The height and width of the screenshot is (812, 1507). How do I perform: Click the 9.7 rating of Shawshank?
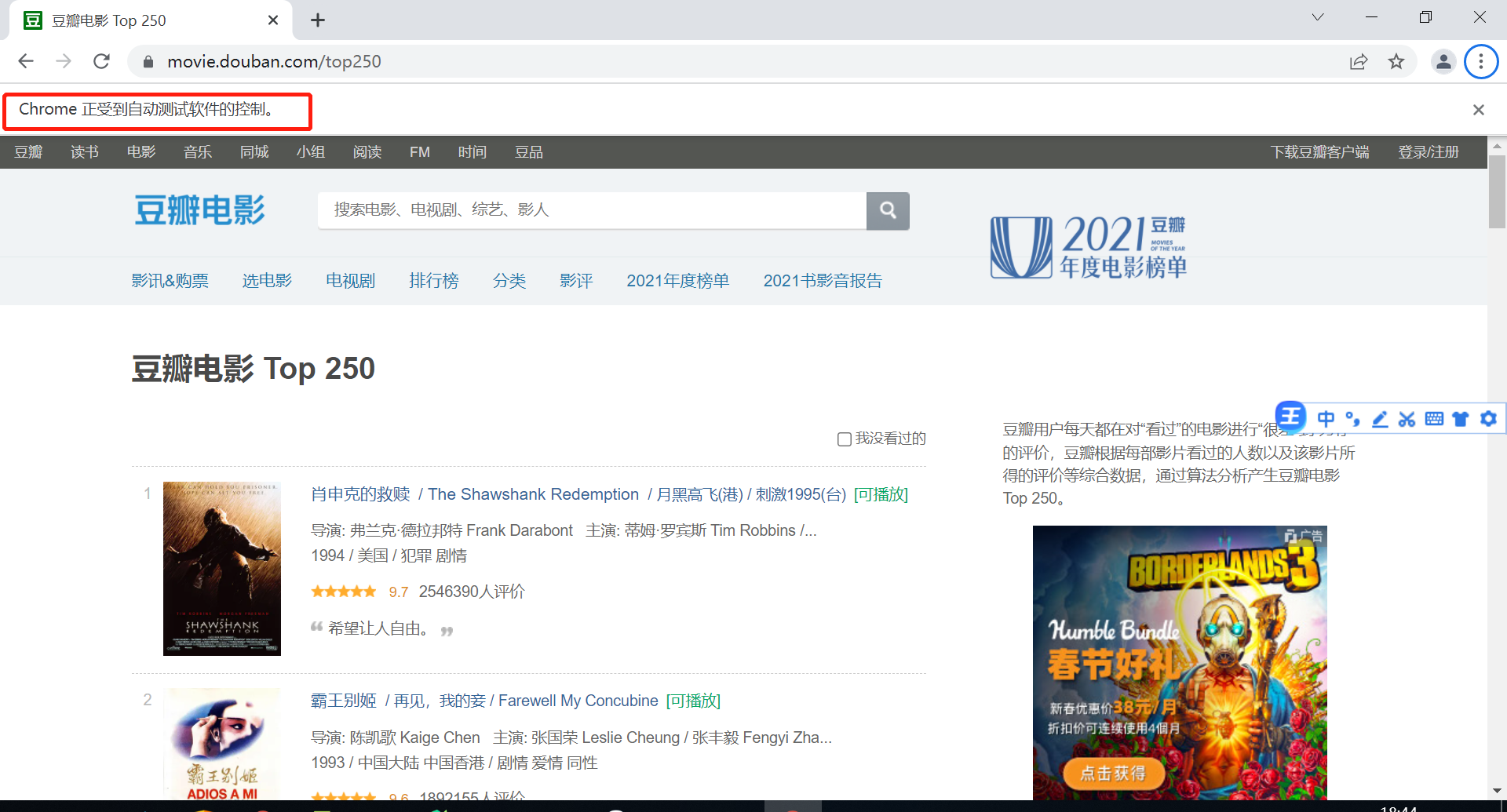[399, 592]
